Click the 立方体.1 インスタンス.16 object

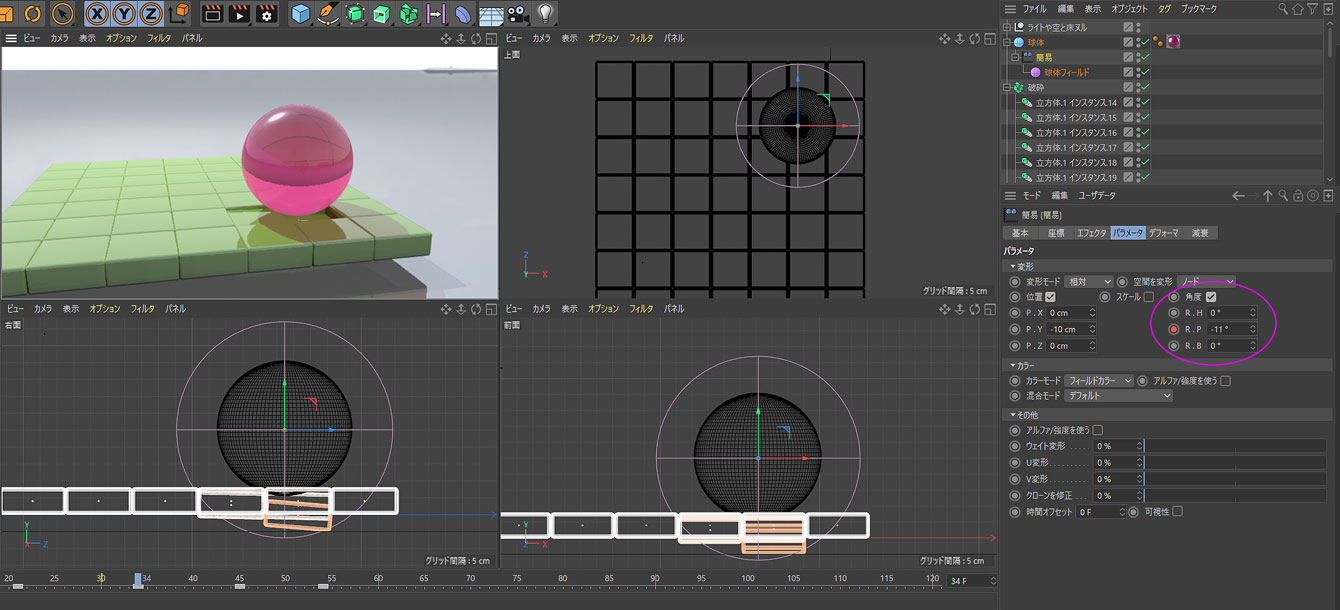1075,133
